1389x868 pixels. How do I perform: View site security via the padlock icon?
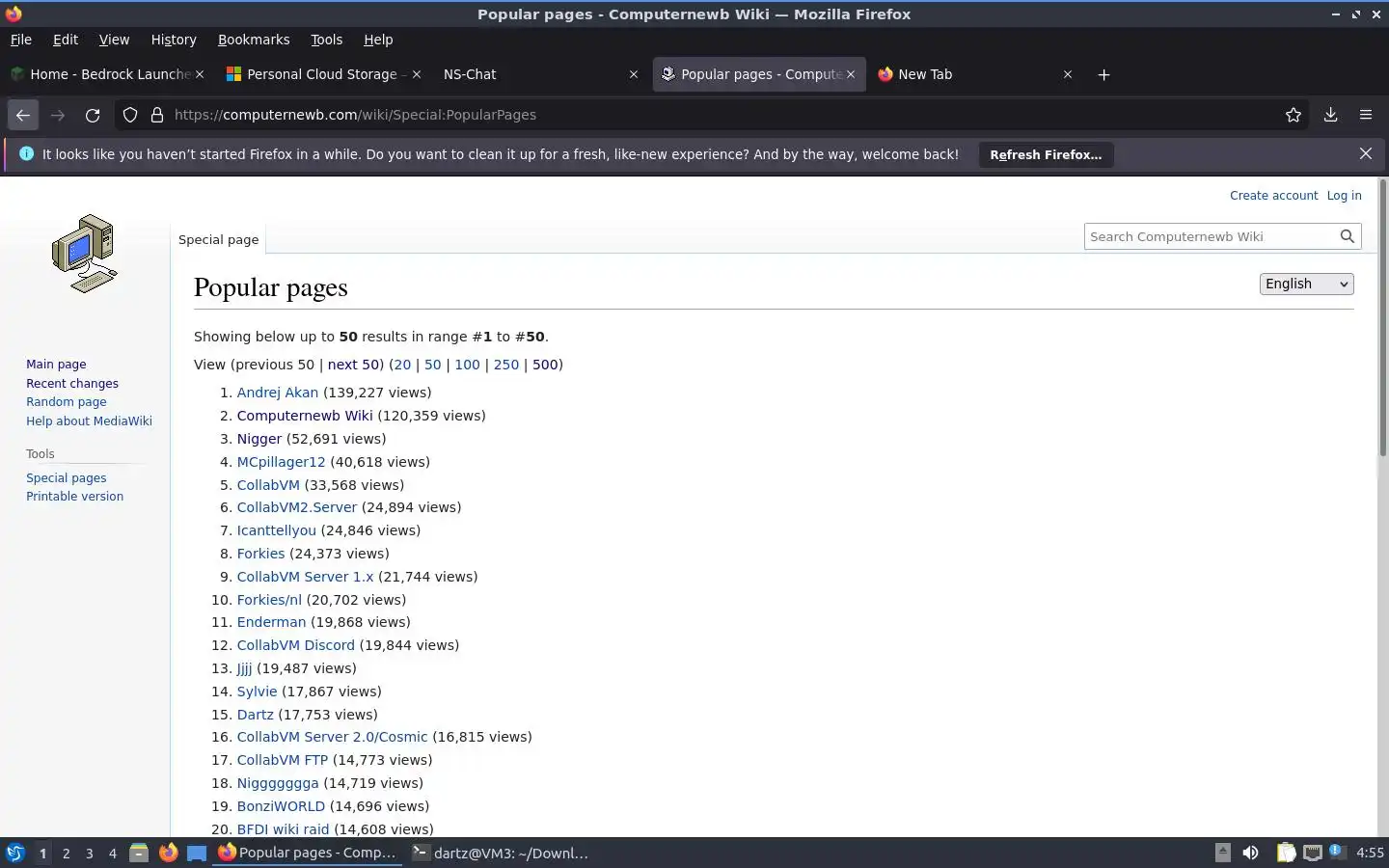point(157,115)
